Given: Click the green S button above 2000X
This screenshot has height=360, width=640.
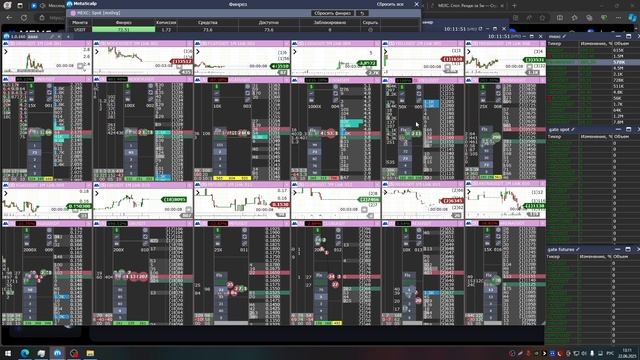Looking at the screenshot, I should (x=27, y=231).
